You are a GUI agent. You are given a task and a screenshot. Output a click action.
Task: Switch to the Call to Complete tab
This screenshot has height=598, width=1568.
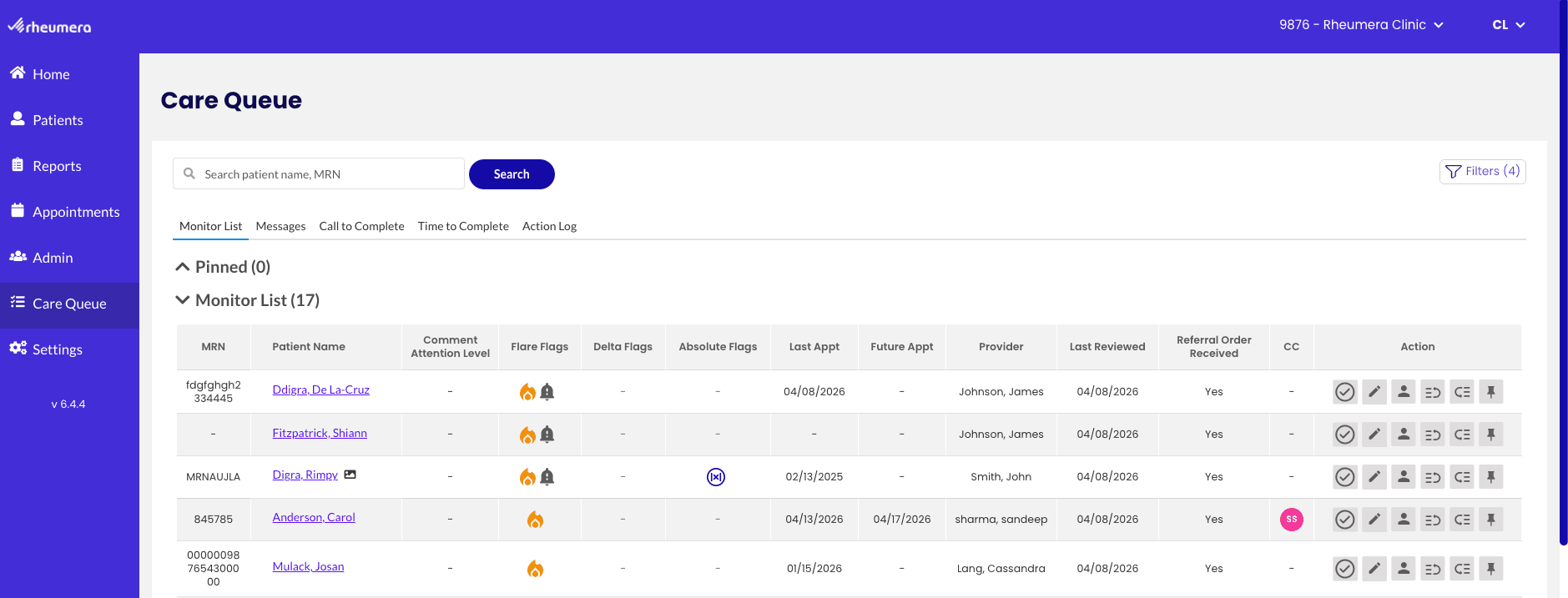[361, 226]
